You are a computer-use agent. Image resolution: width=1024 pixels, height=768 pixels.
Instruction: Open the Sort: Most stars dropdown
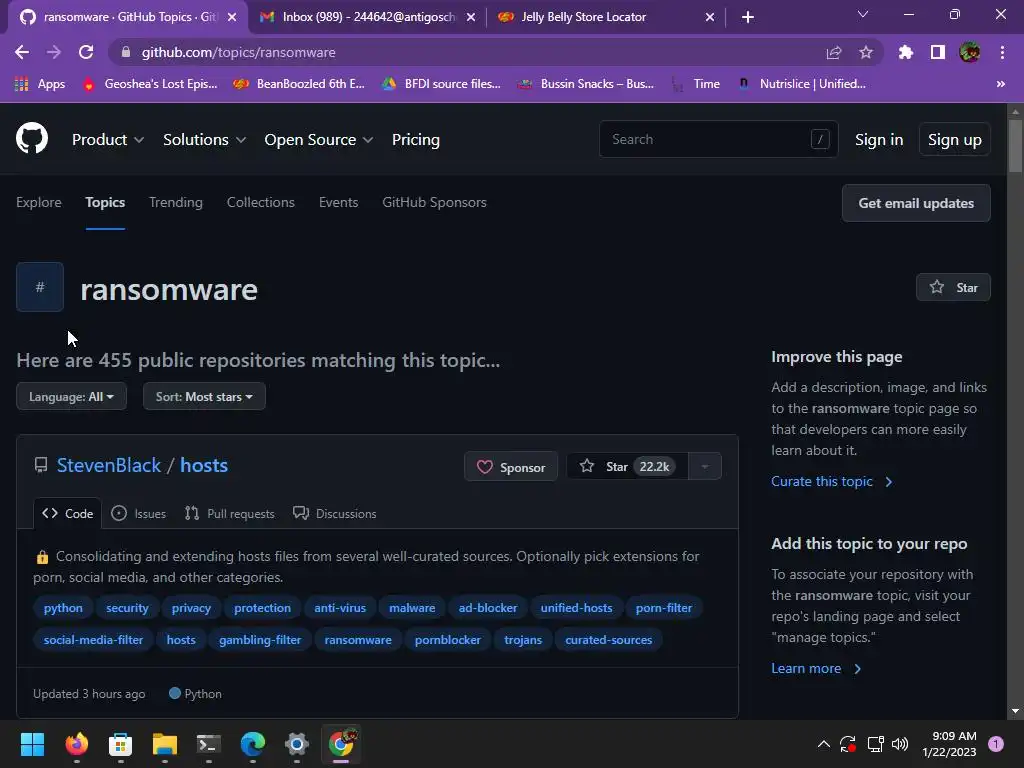coord(204,396)
